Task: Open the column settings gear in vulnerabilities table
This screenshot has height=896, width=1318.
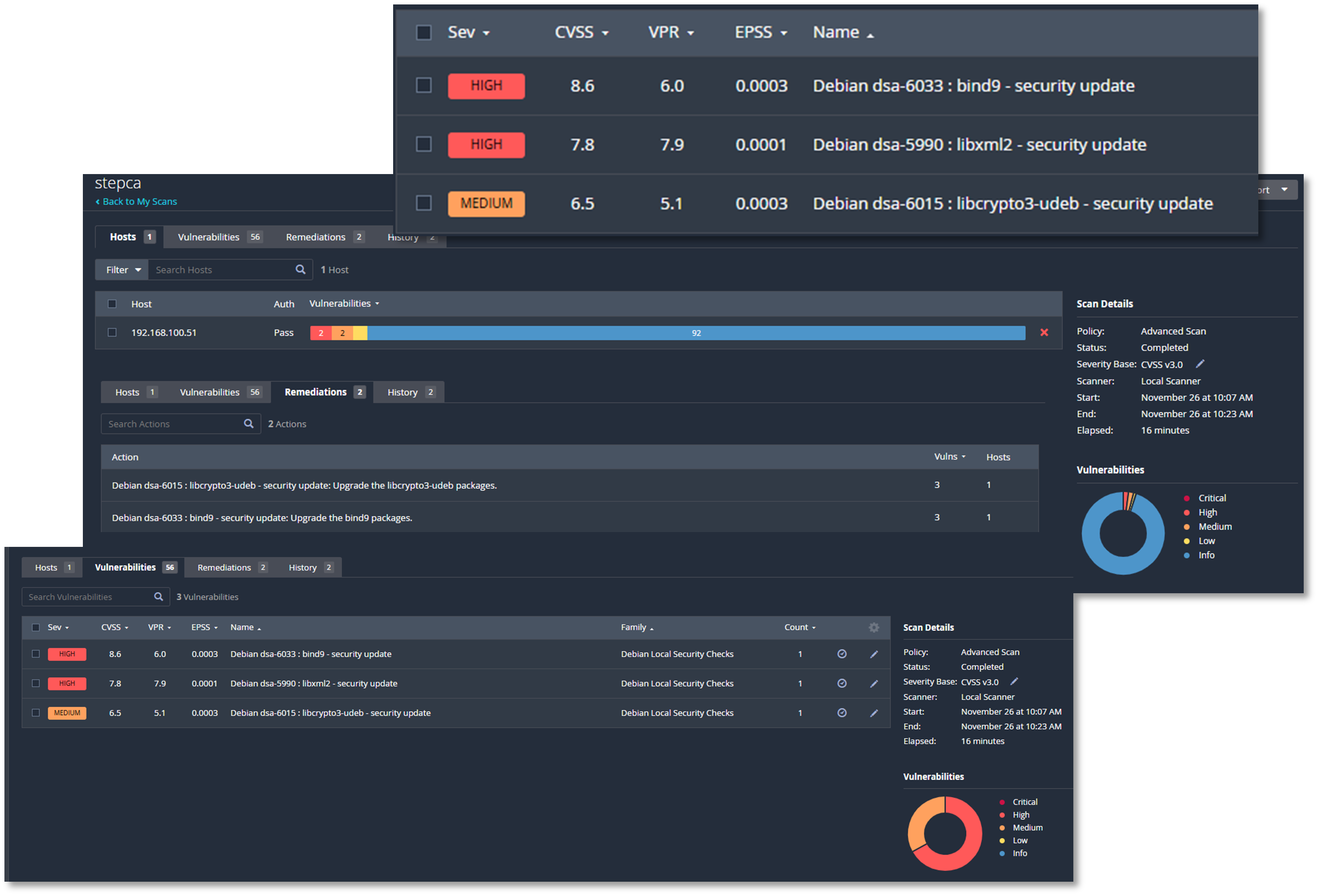Action: [x=874, y=627]
